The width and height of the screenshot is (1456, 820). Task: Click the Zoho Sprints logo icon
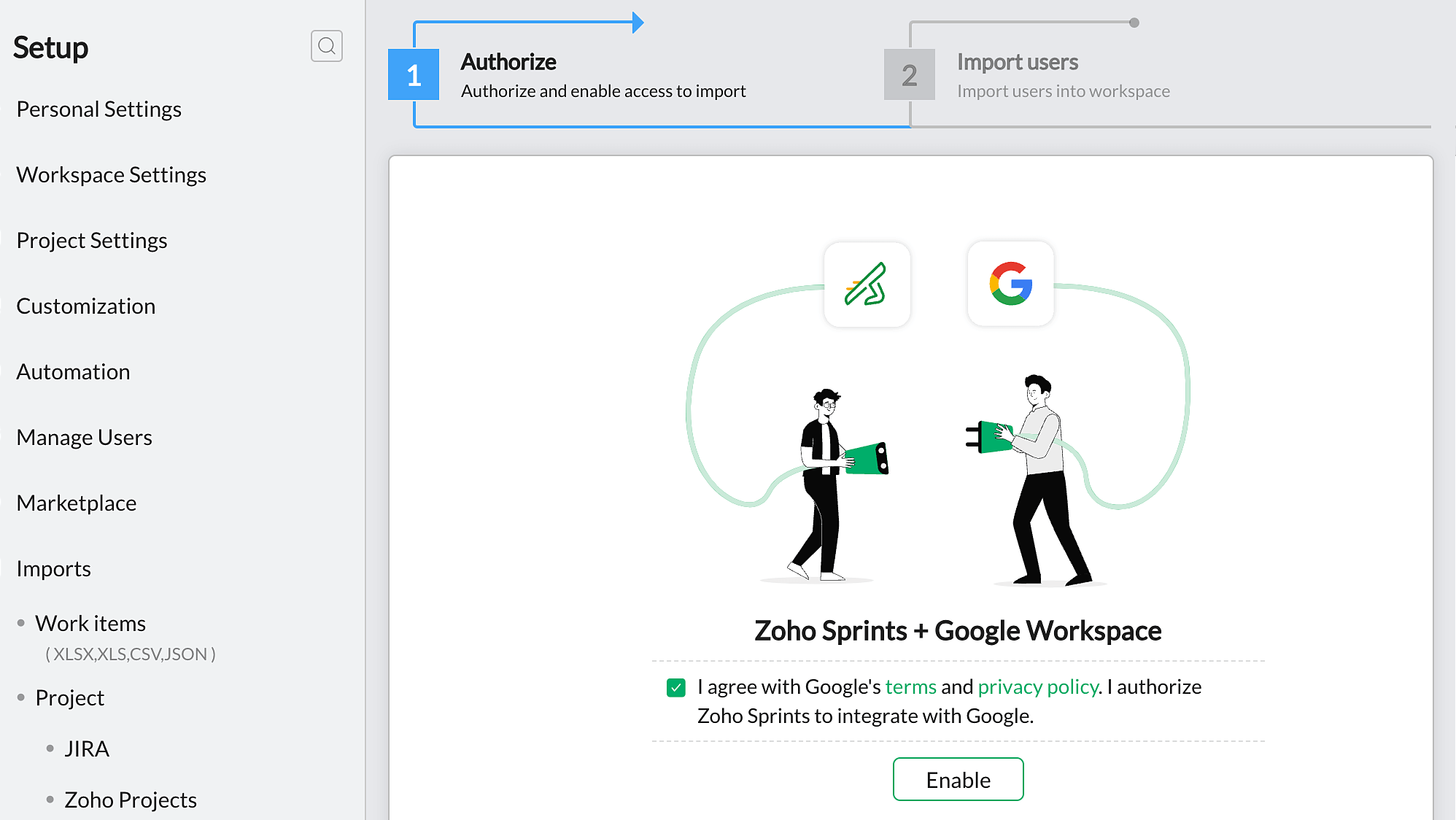point(867,285)
